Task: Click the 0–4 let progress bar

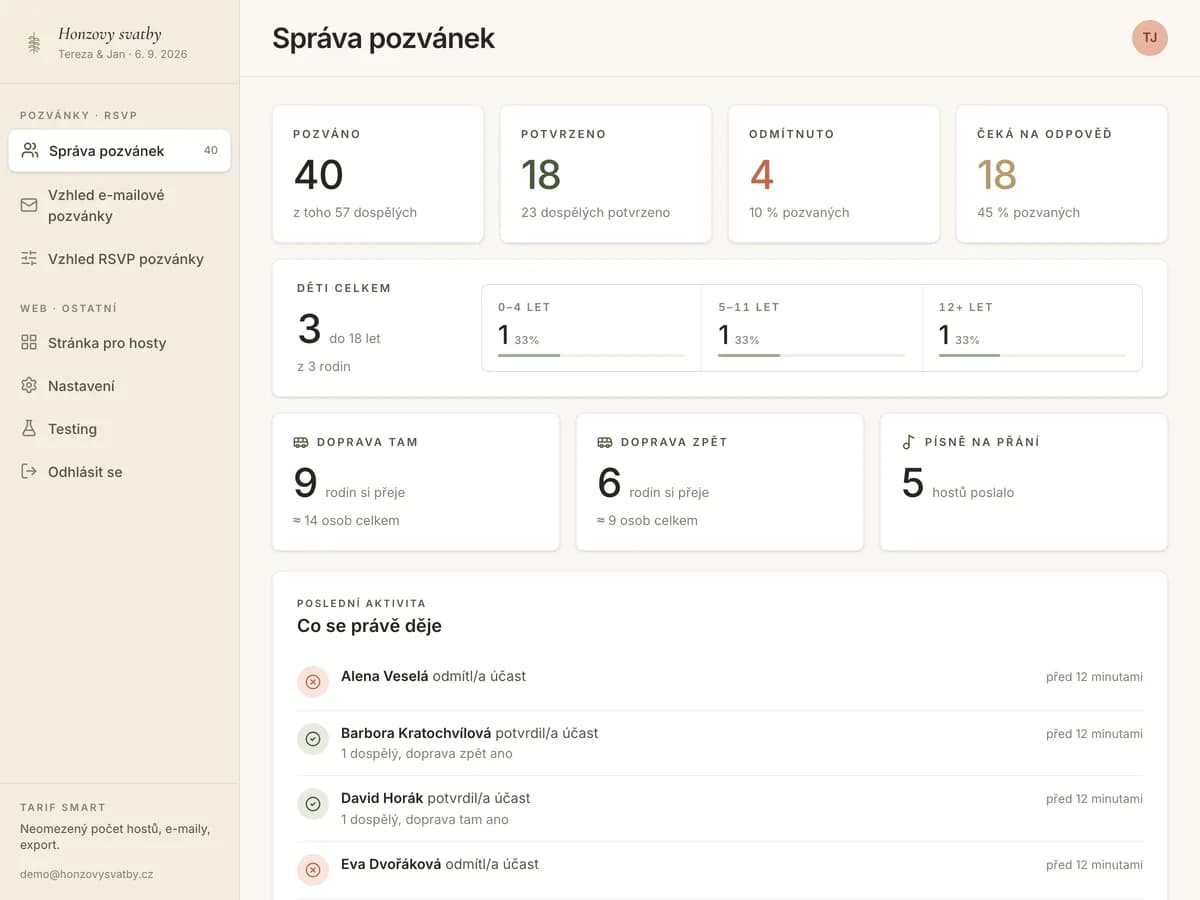Action: tap(591, 355)
